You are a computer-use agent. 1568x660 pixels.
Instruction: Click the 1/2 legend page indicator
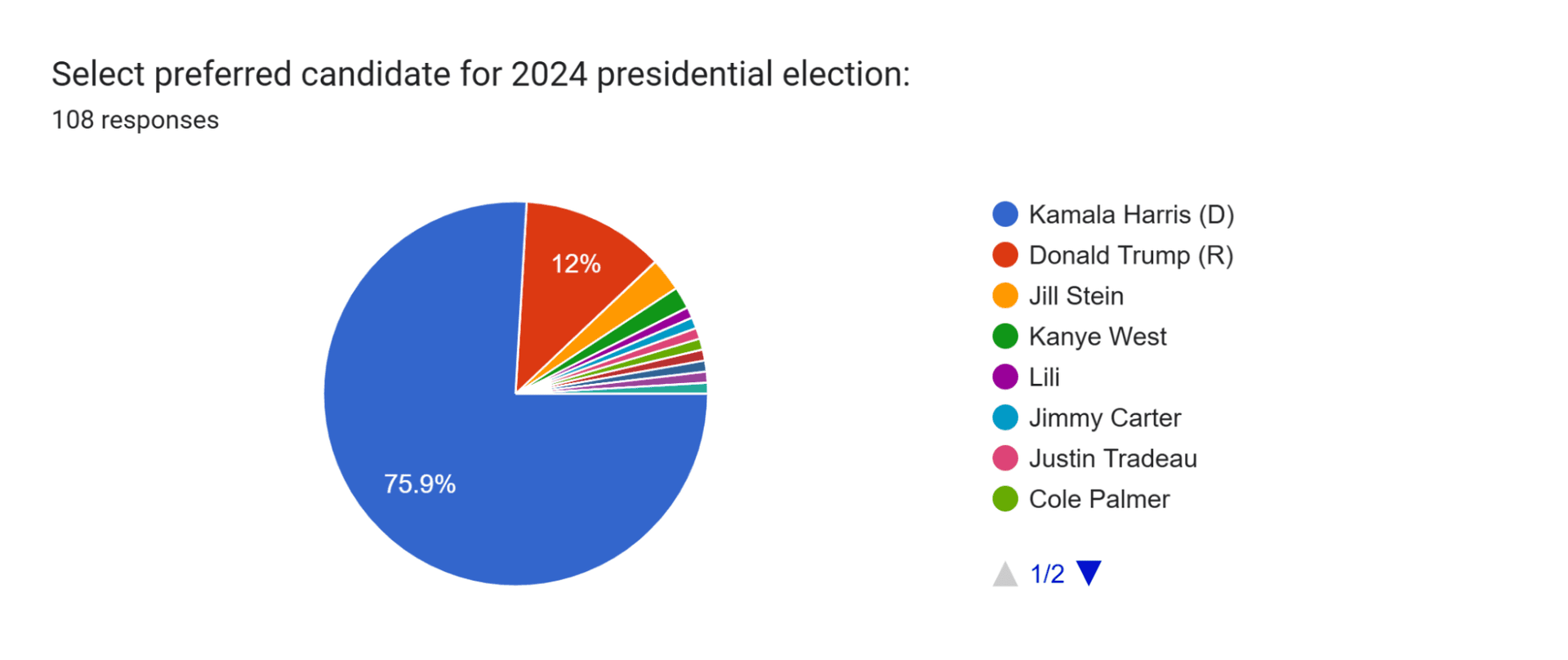click(1047, 574)
